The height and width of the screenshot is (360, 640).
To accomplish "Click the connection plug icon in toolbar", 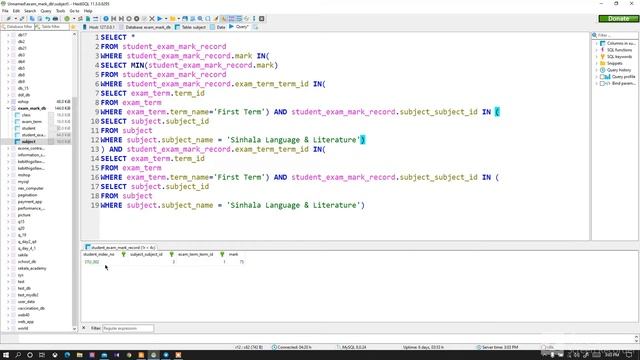I will tap(8, 19).
